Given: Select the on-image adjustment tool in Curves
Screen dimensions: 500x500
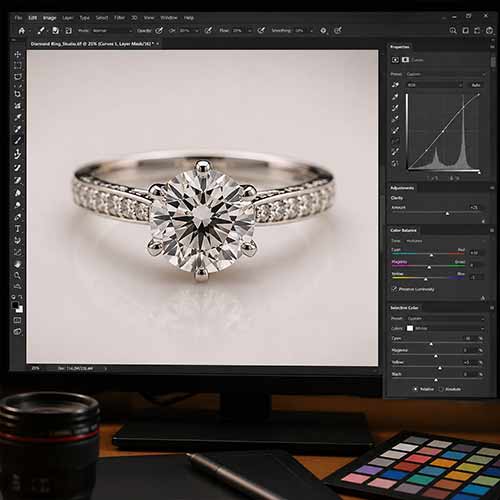Looking at the screenshot, I should (x=395, y=85).
